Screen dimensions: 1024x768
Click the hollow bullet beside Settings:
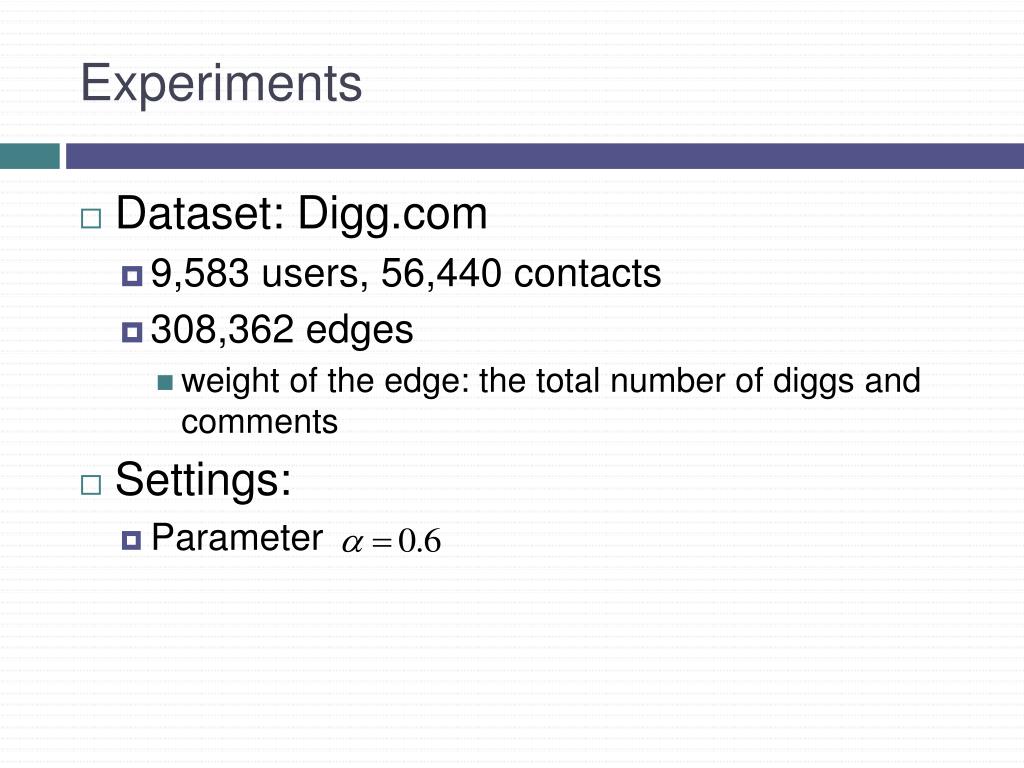coord(91,485)
